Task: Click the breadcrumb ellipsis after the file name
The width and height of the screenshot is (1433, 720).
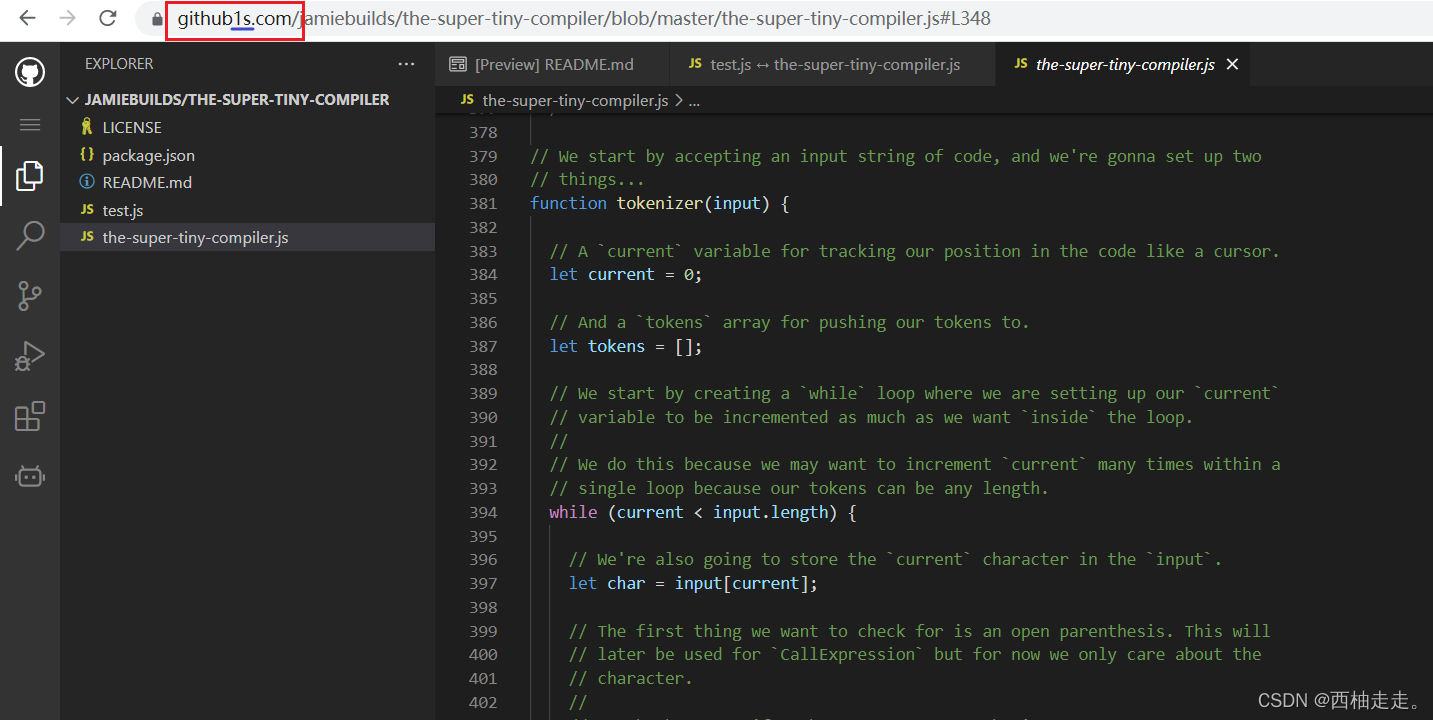Action: coord(695,101)
